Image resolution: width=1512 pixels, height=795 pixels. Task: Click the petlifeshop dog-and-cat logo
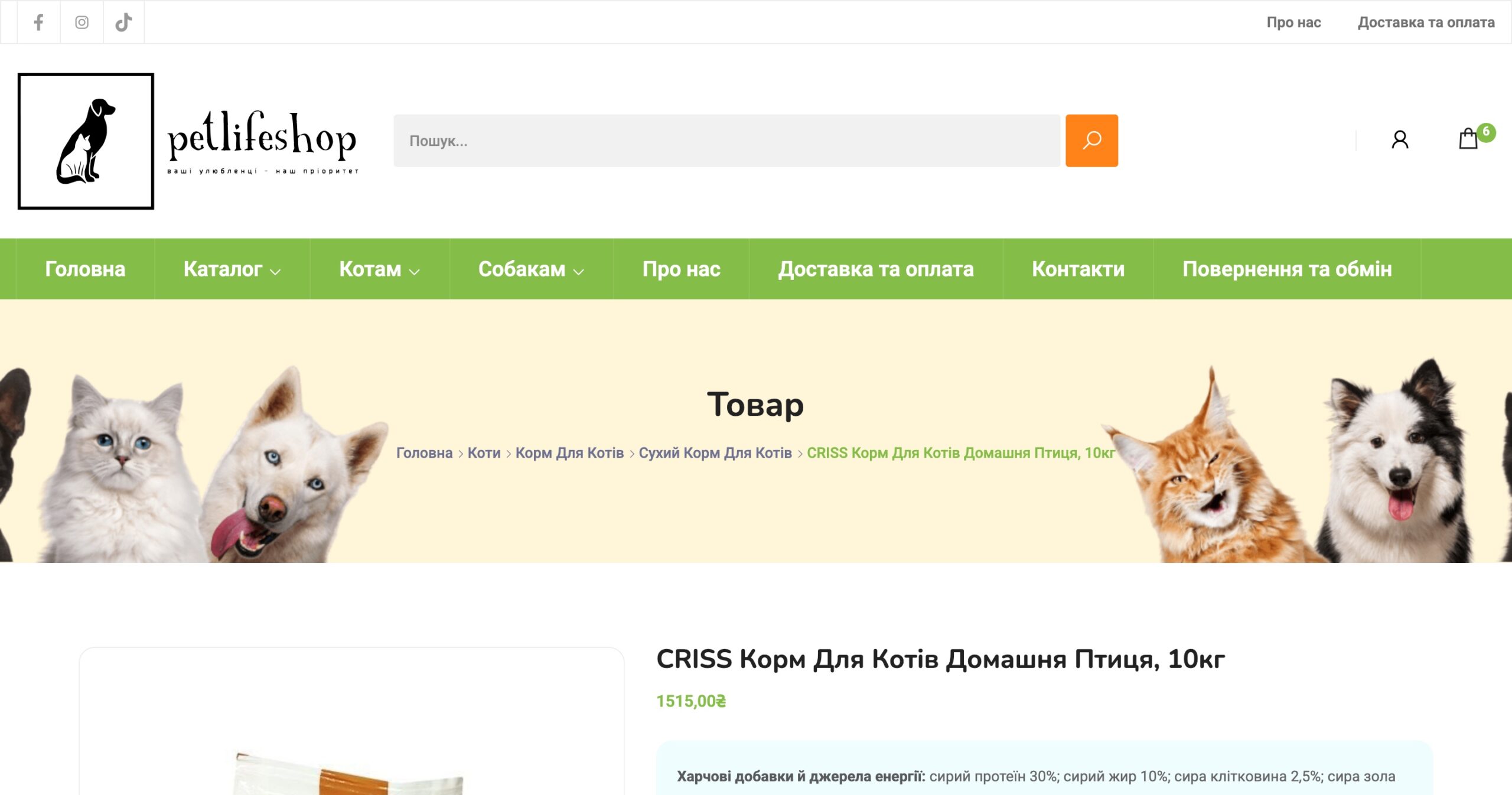point(86,141)
